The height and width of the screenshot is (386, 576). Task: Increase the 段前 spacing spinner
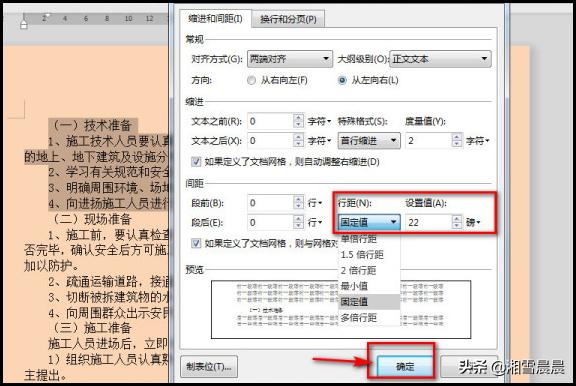tap(298, 199)
